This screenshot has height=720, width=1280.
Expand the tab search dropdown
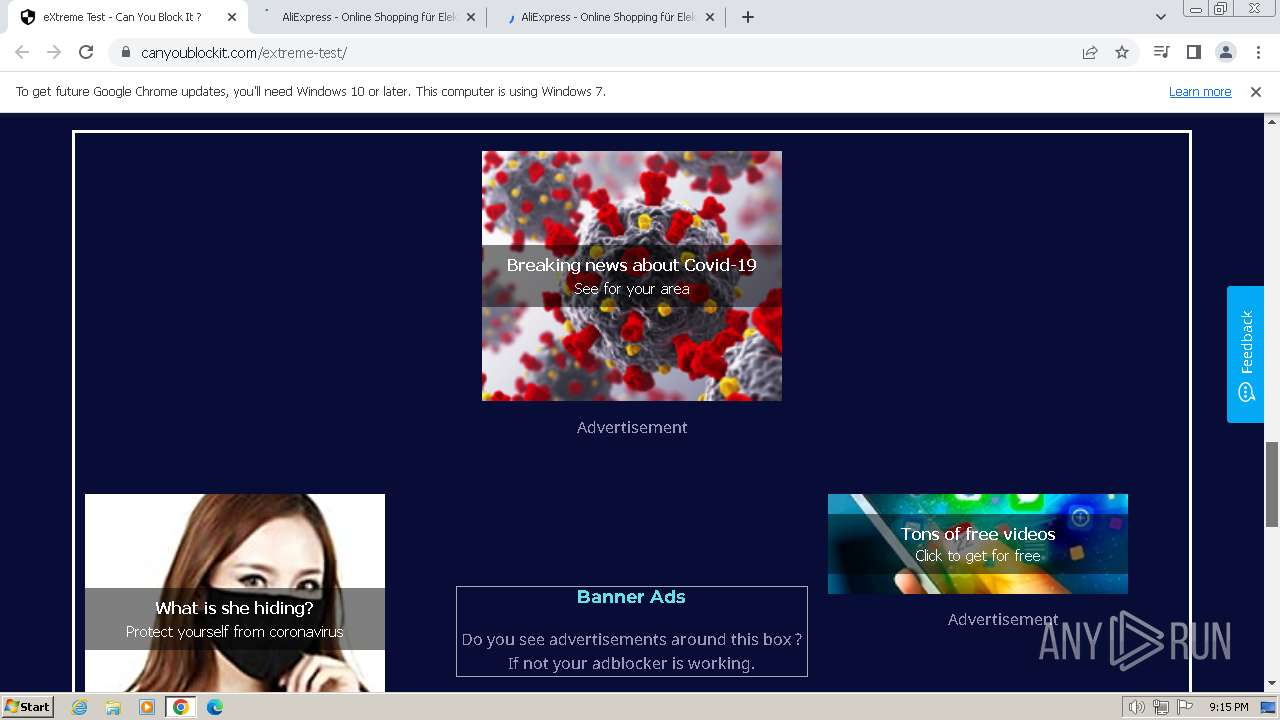tap(1160, 17)
